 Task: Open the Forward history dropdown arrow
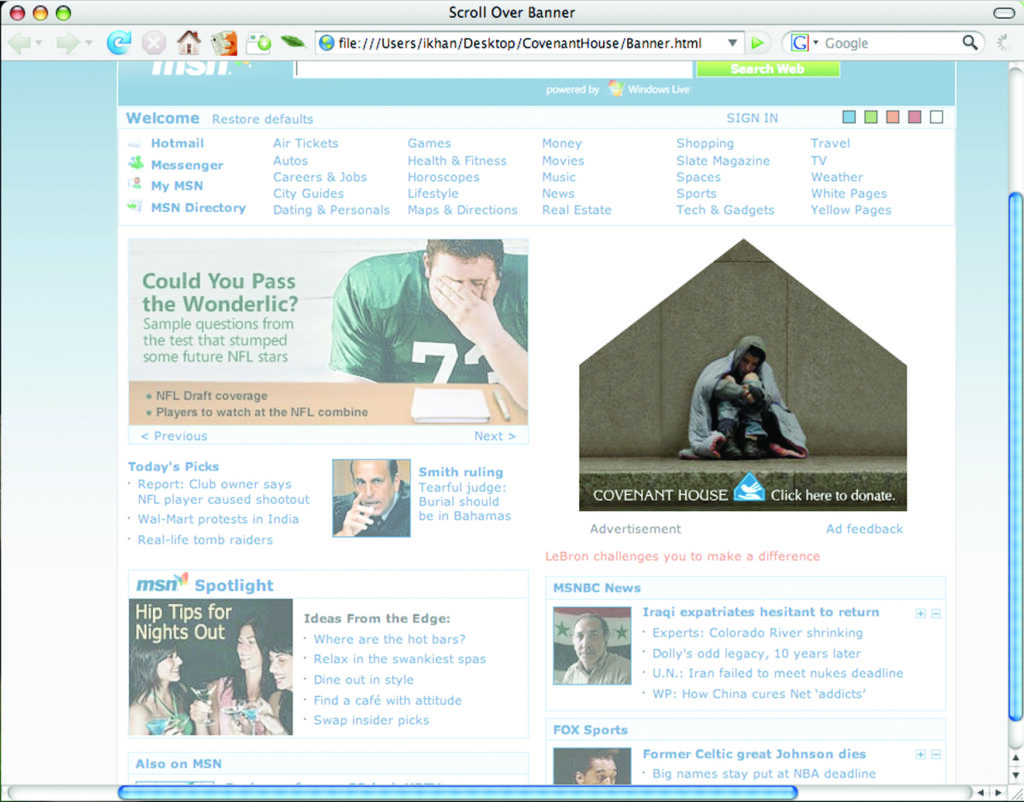pos(87,43)
